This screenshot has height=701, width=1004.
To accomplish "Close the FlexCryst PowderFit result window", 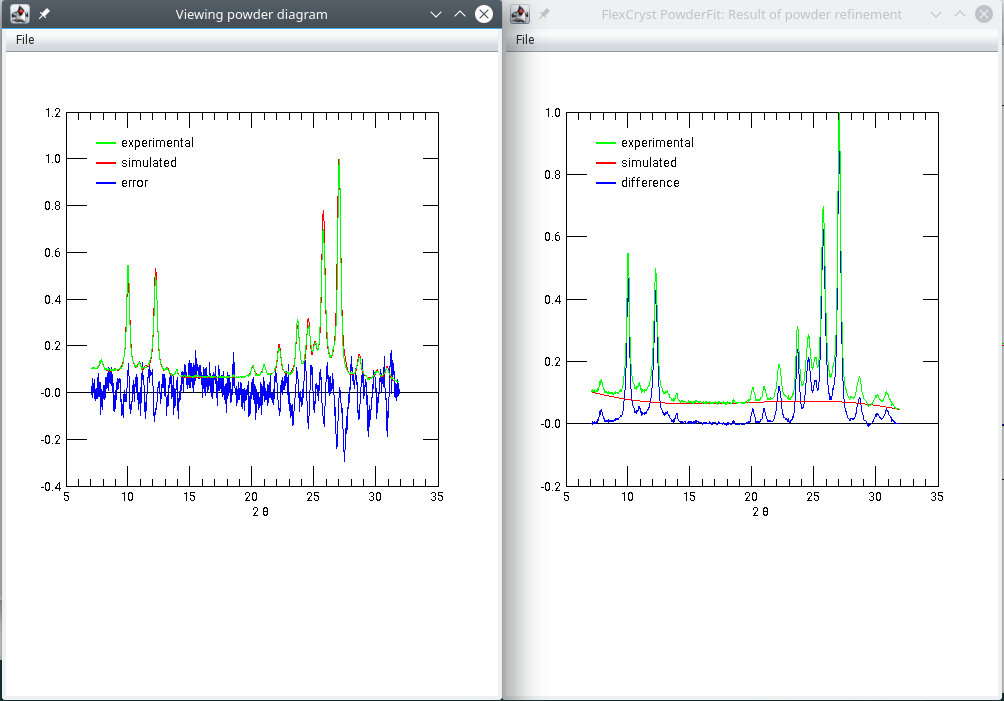I will [984, 14].
